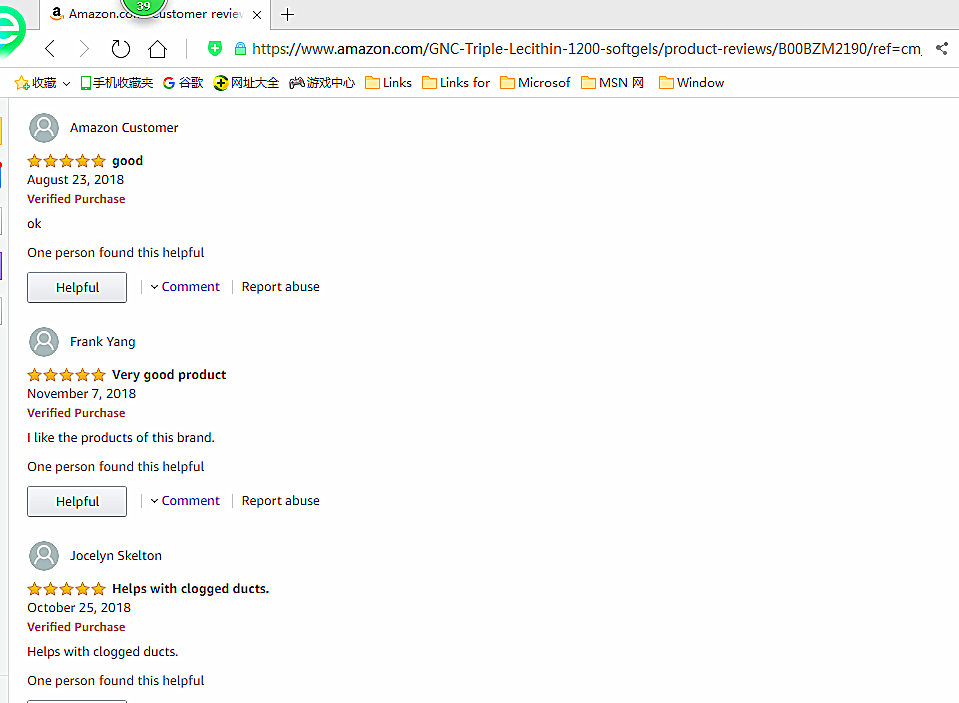
Task: Mark the 'good' review as Helpful
Action: 77,288
